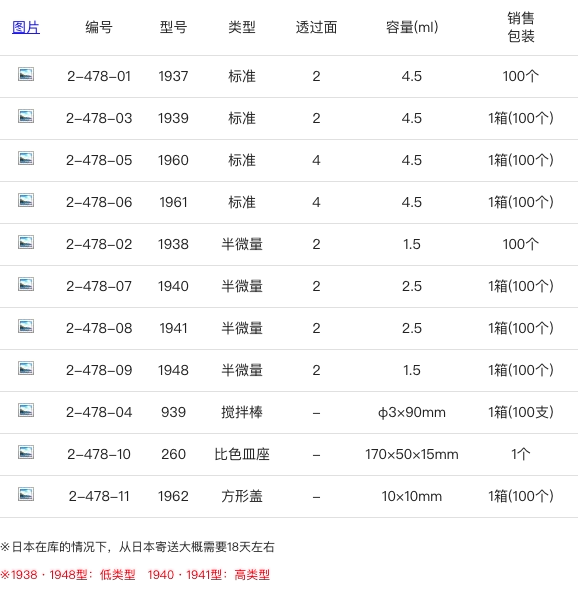The height and width of the screenshot is (591, 578).
Task: Show the picture icon for 2-478-09
Action: click(x=26, y=368)
